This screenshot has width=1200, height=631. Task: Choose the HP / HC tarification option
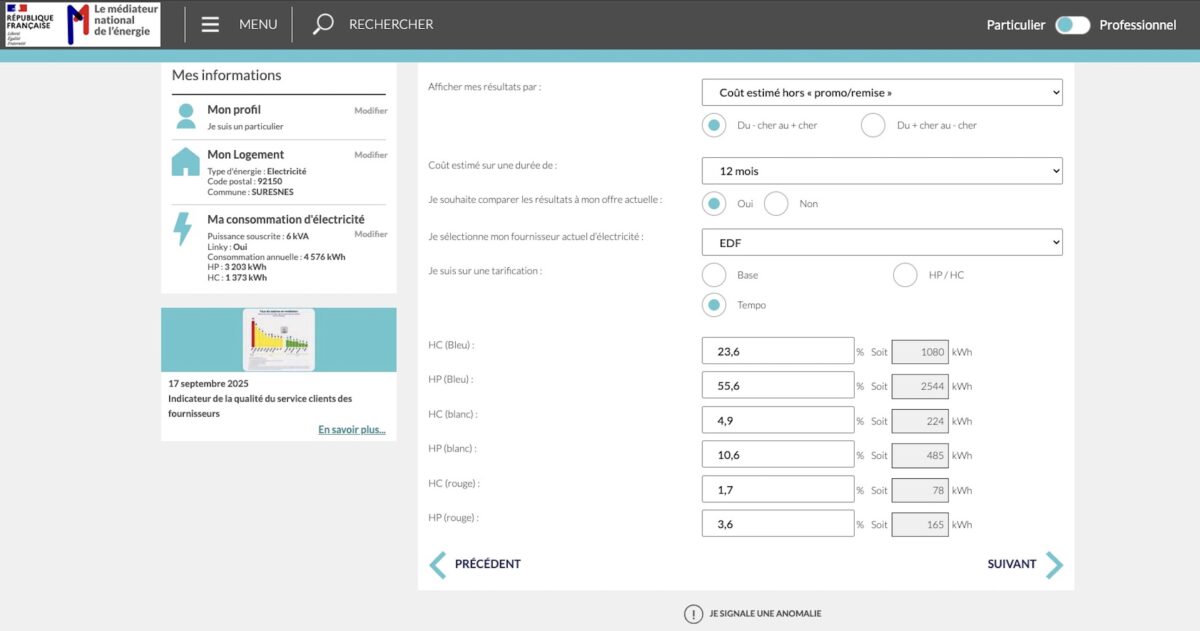(x=905, y=275)
